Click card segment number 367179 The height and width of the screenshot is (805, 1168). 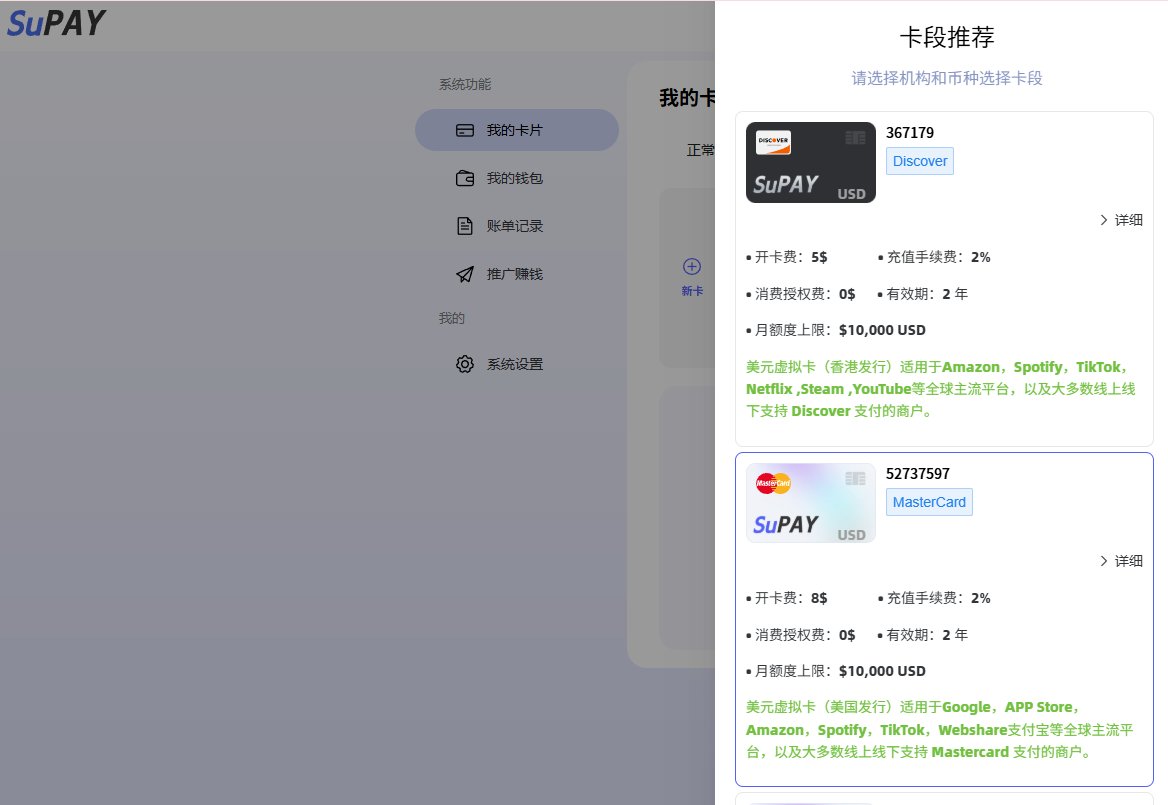coord(910,133)
